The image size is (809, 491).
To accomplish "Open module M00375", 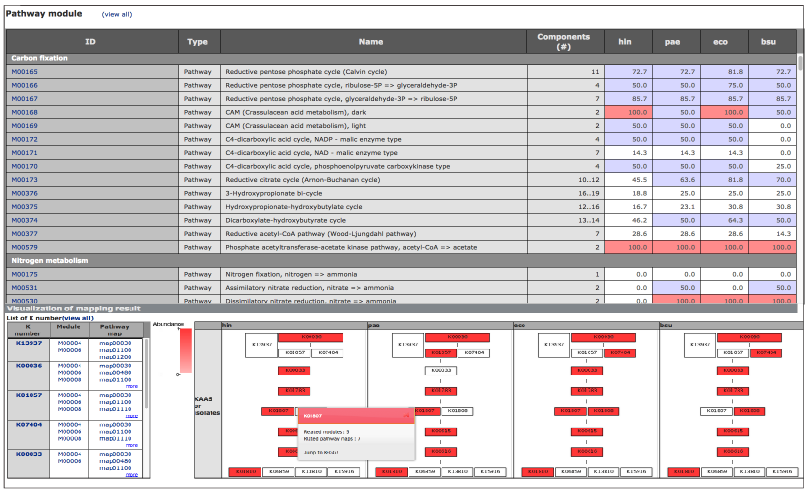I will [25, 207].
